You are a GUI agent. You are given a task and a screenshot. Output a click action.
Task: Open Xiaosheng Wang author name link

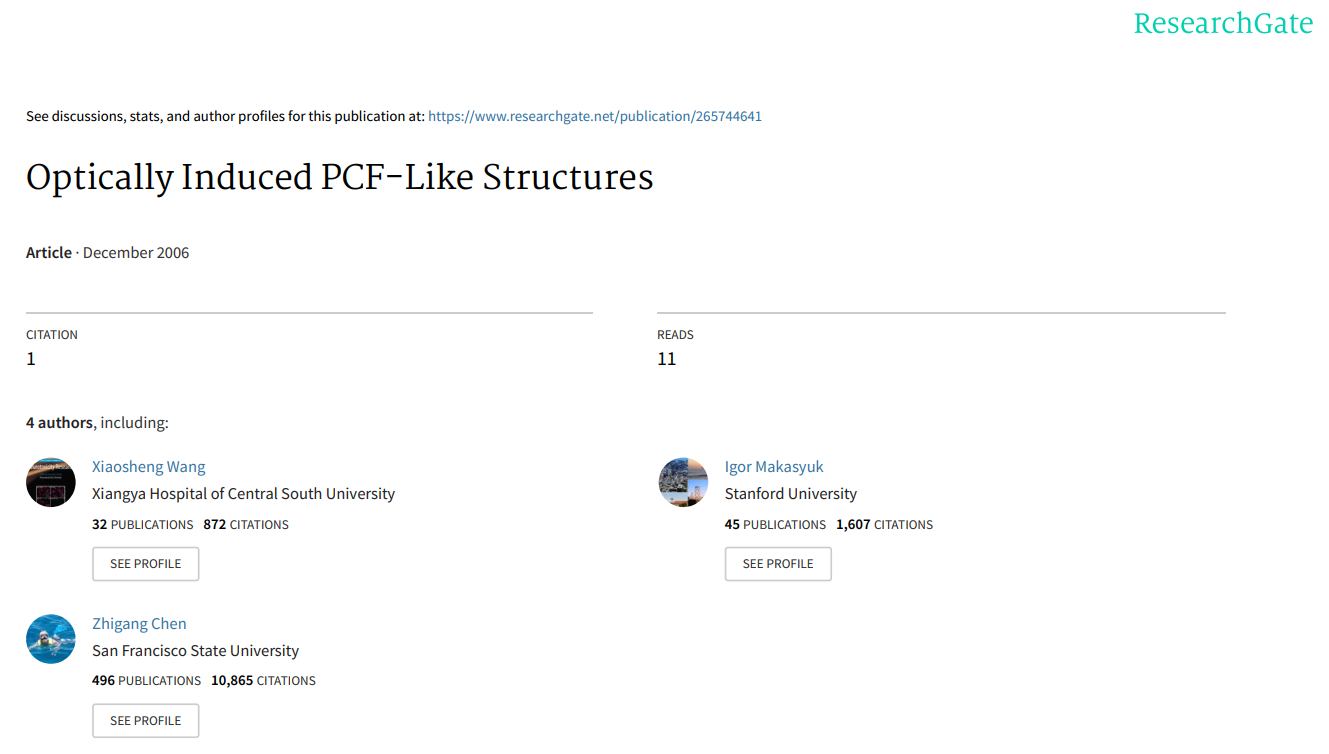[149, 467]
